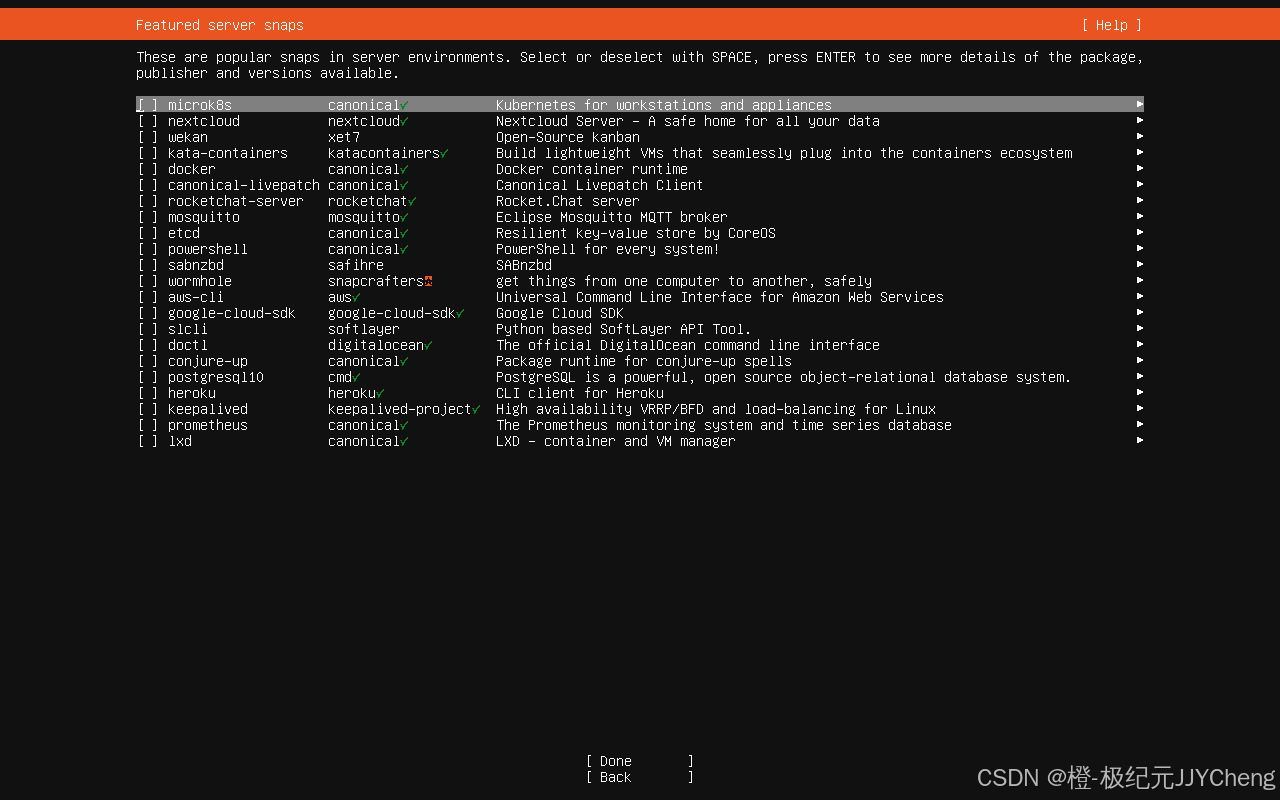Show details arrow for powershell row
Viewport: 1280px width, 800px height.
[x=1140, y=248]
